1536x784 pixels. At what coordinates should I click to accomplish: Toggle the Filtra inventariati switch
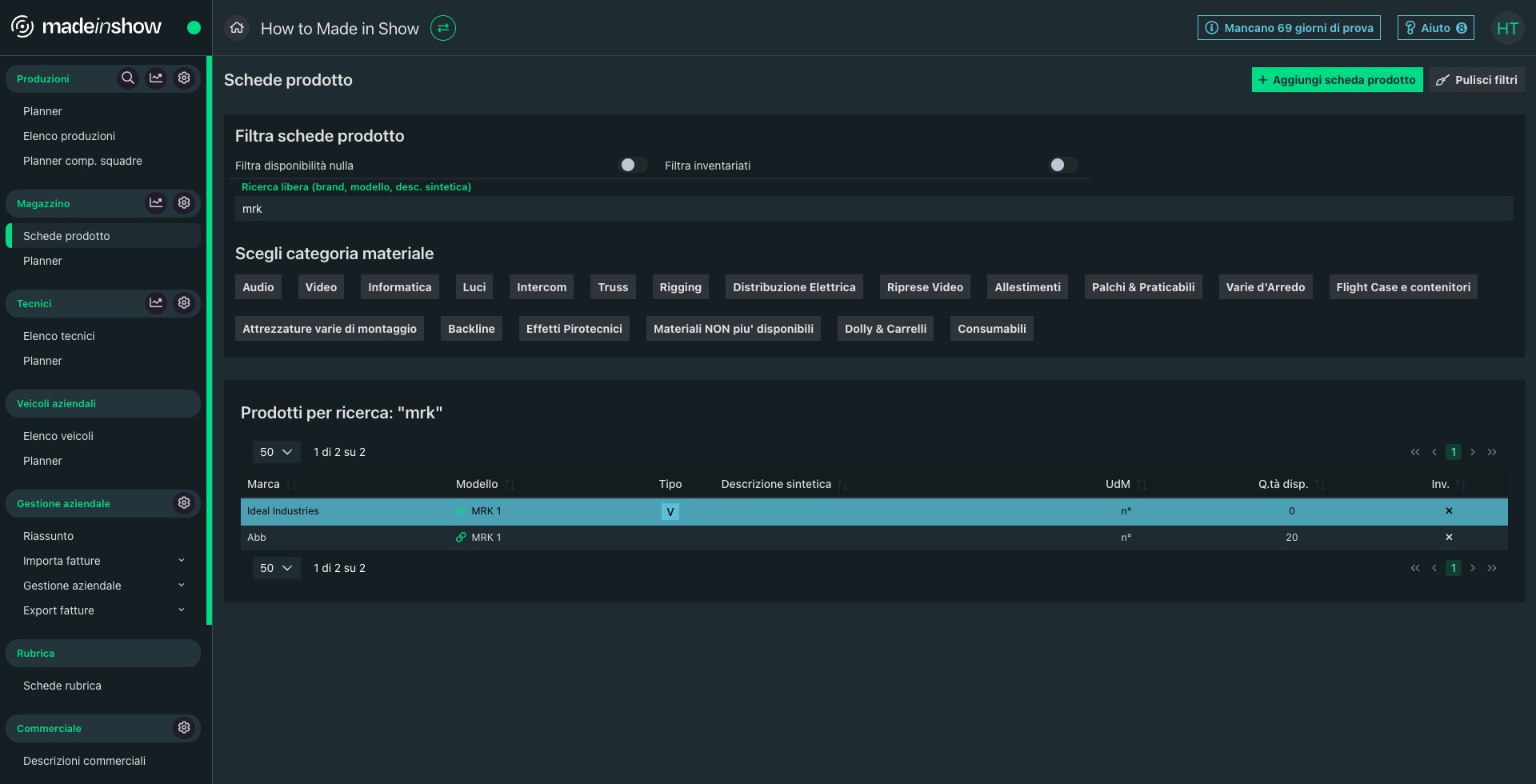point(1062,165)
